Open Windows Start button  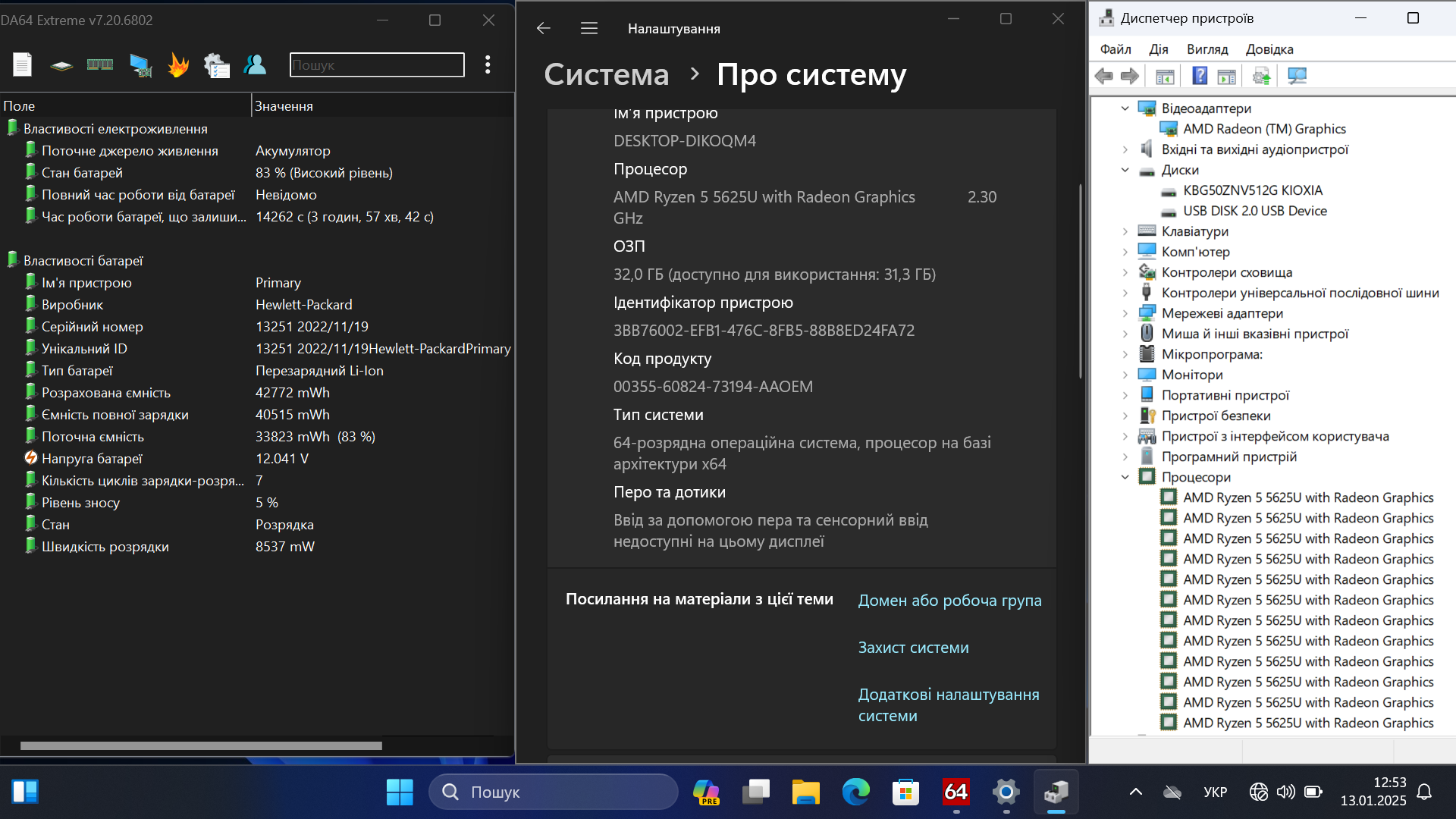[x=400, y=792]
